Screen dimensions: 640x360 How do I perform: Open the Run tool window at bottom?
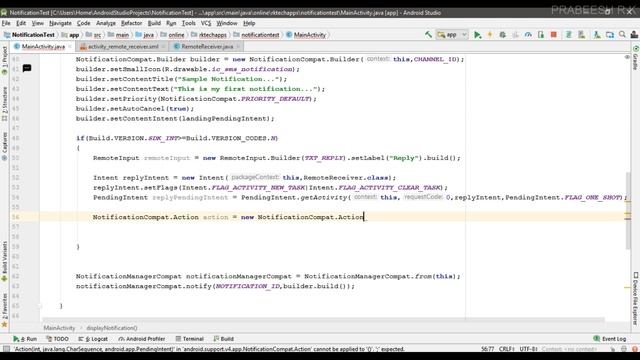(25, 339)
